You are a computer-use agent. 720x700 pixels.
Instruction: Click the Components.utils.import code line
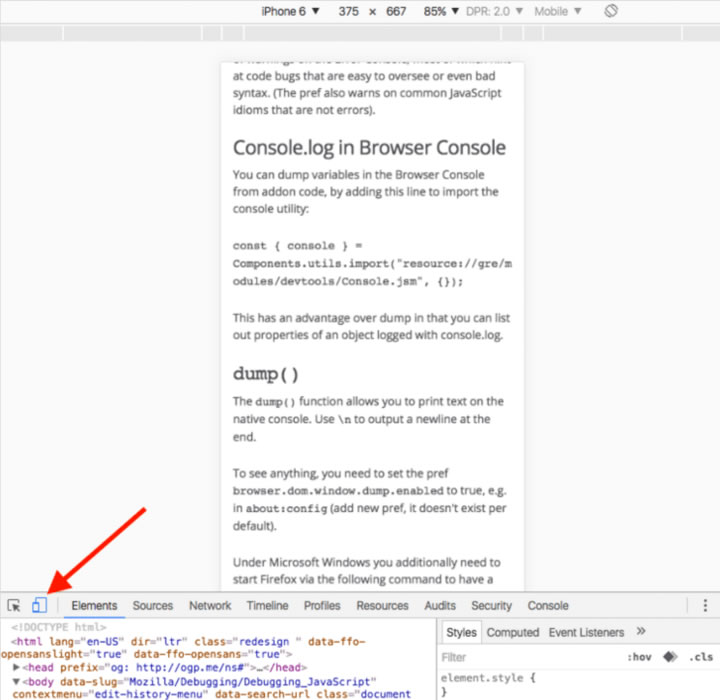tap(372, 263)
